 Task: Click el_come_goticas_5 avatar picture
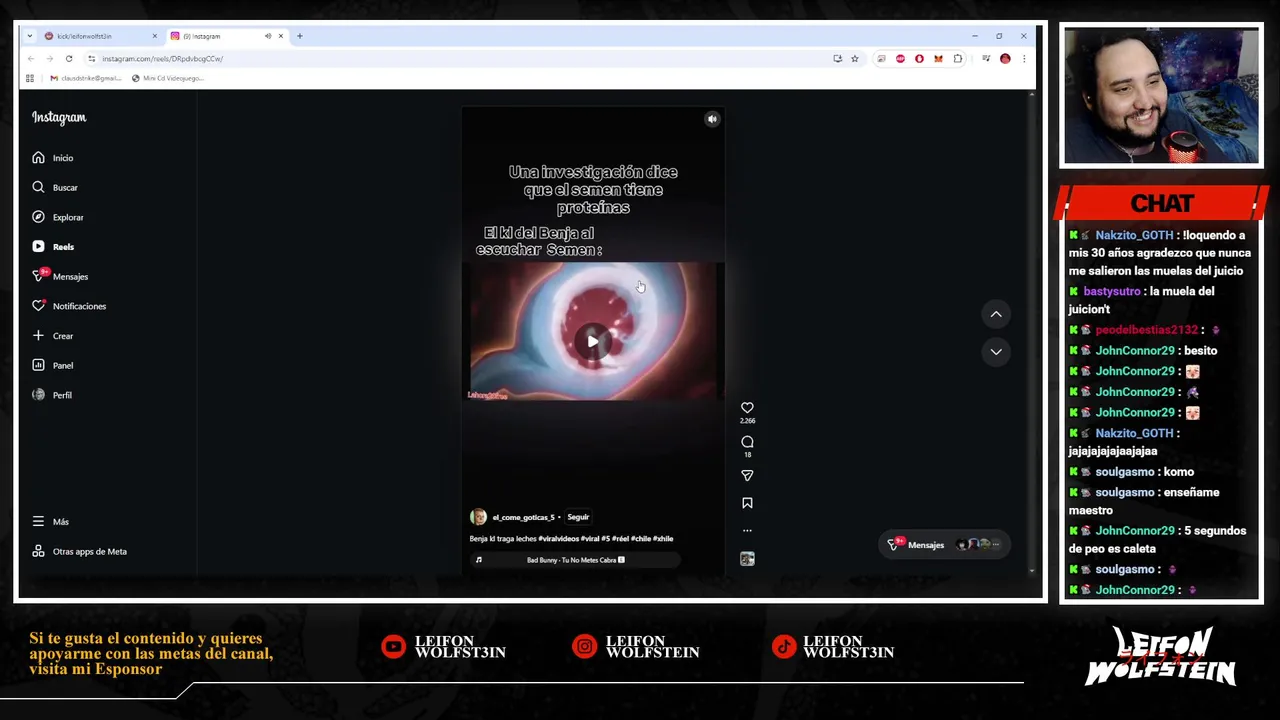478,517
